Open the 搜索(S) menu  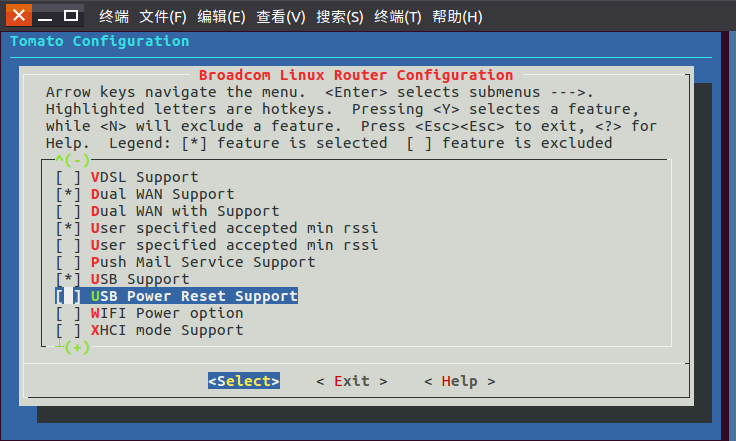tap(339, 17)
